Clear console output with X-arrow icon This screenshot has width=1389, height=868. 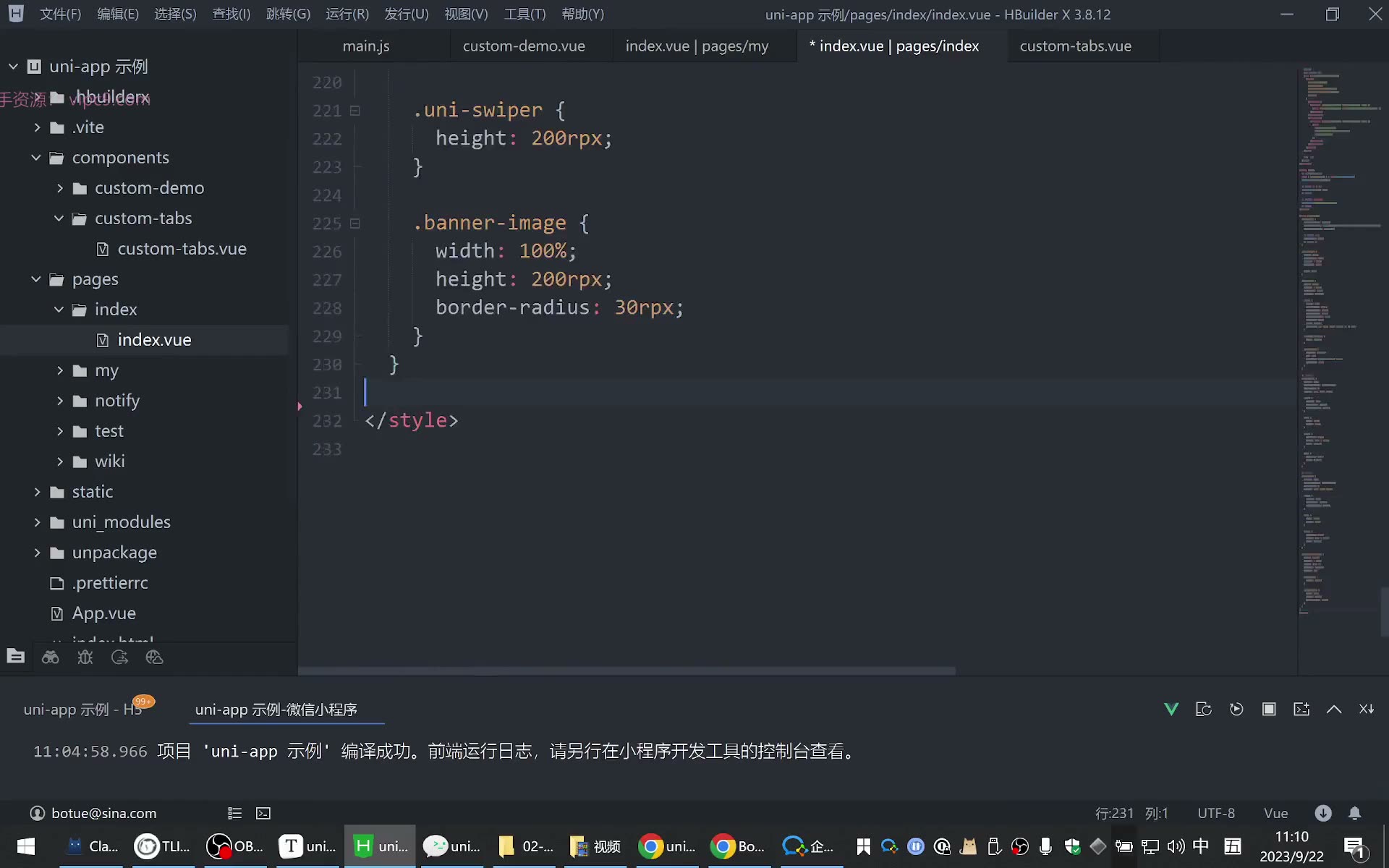click(x=1367, y=709)
